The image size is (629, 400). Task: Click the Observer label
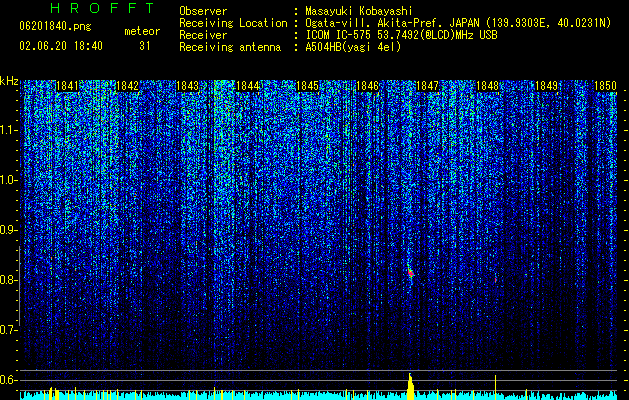pyautogui.click(x=203, y=11)
